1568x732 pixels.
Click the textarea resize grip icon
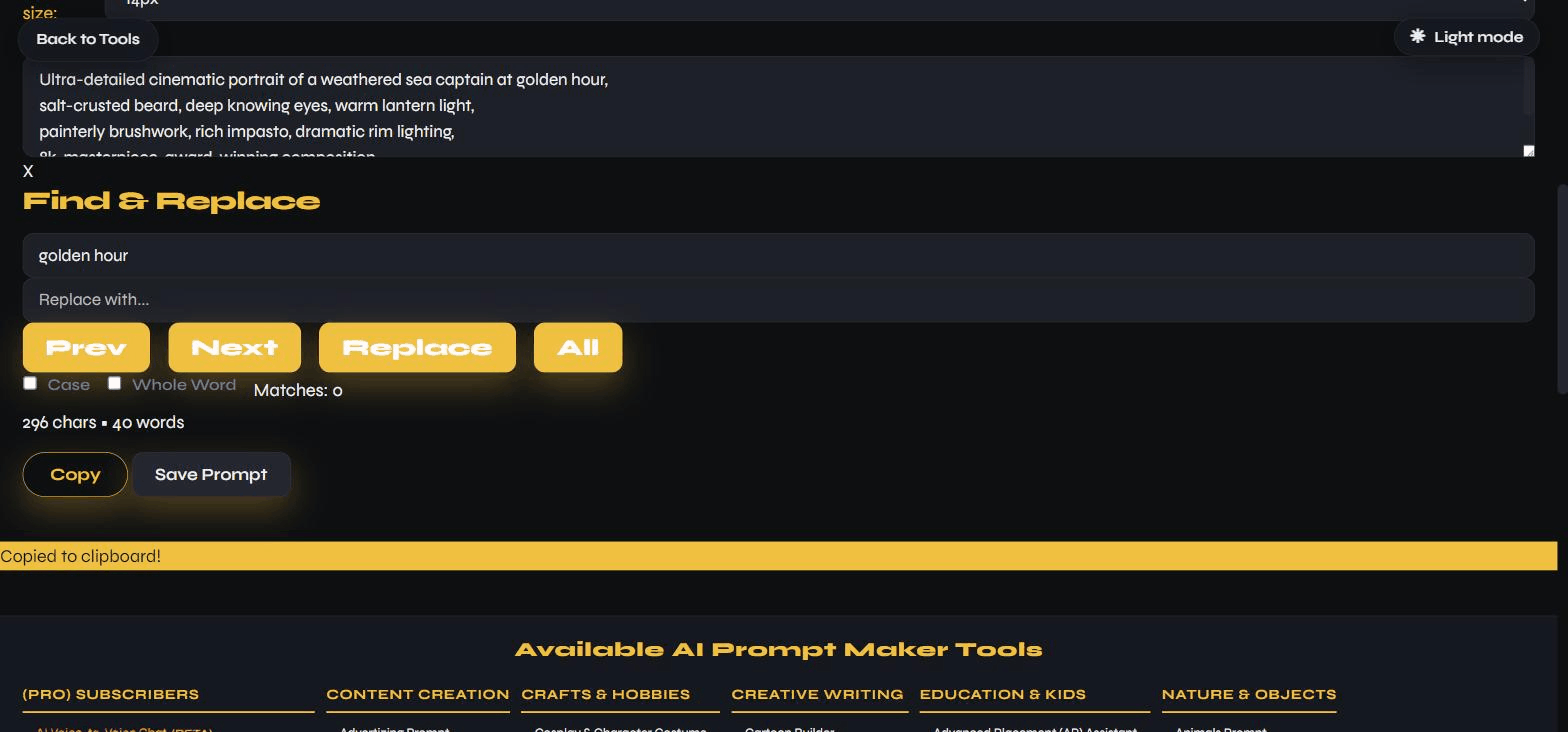click(1528, 151)
